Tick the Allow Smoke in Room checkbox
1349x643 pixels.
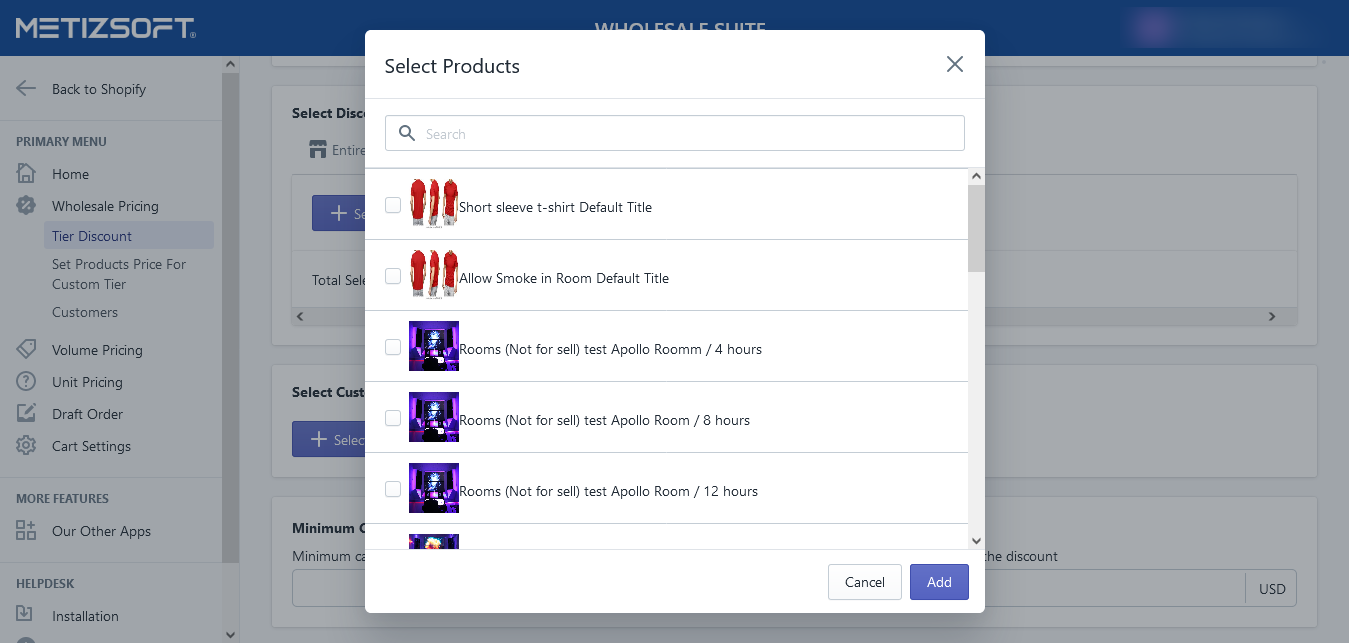[x=393, y=276]
